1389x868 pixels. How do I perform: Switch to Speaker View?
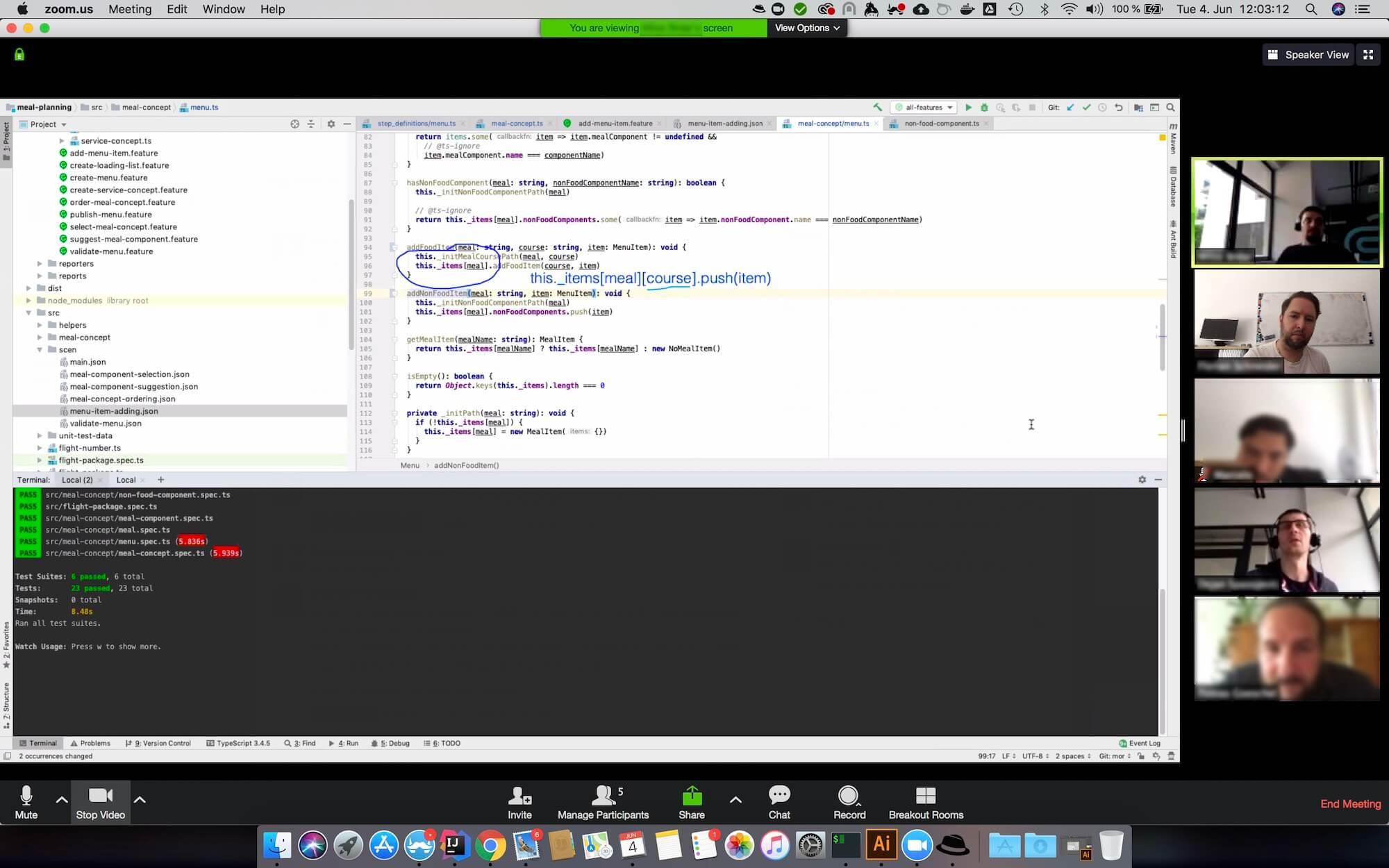pyautogui.click(x=1308, y=55)
